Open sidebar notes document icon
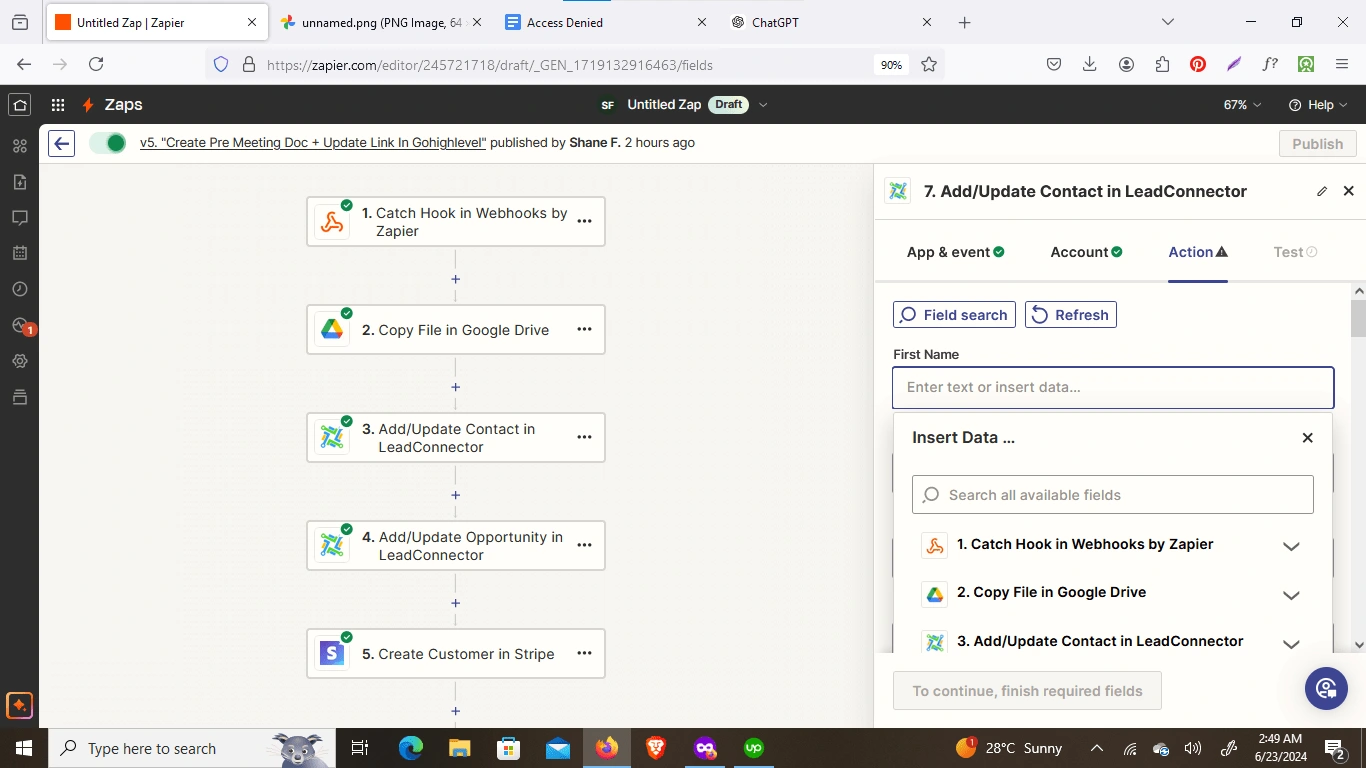Image resolution: width=1366 pixels, height=768 pixels. coord(19,182)
